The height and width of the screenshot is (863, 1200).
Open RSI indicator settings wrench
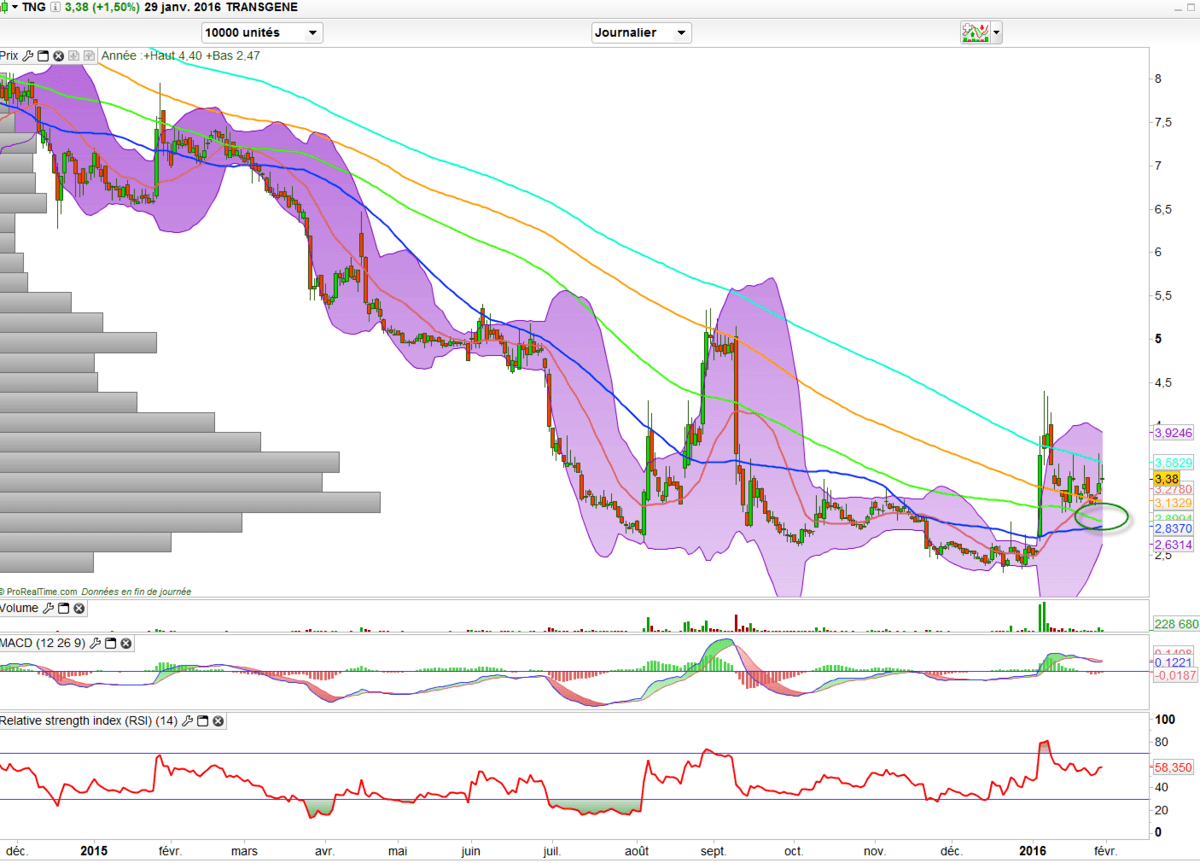pos(186,721)
